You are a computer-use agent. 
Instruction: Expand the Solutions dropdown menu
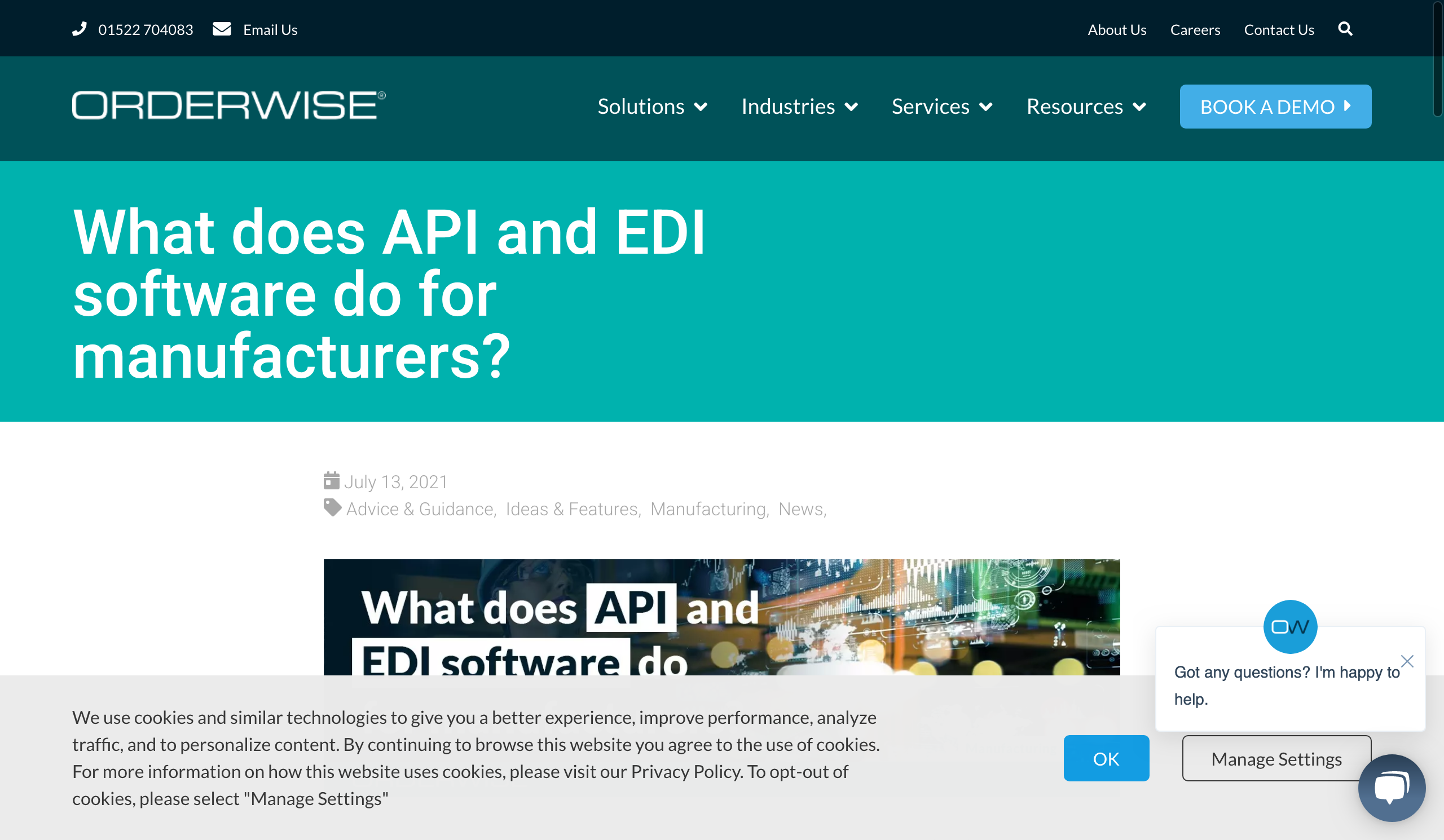coord(652,107)
